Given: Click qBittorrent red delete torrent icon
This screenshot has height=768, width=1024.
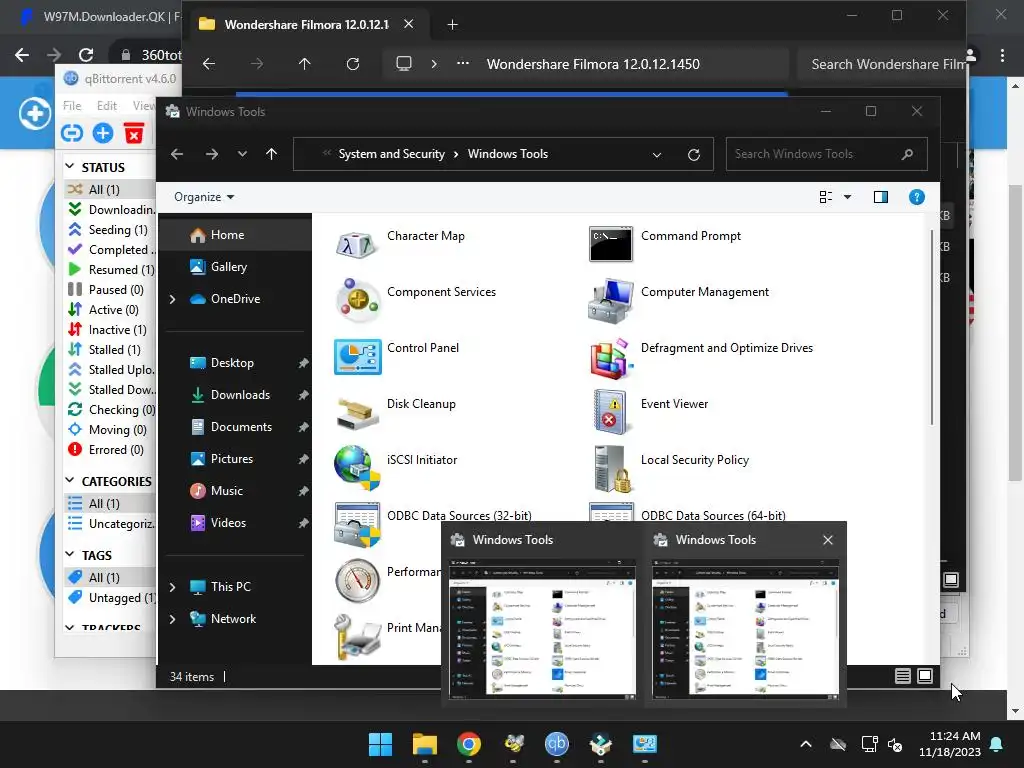Looking at the screenshot, I should pos(134,133).
